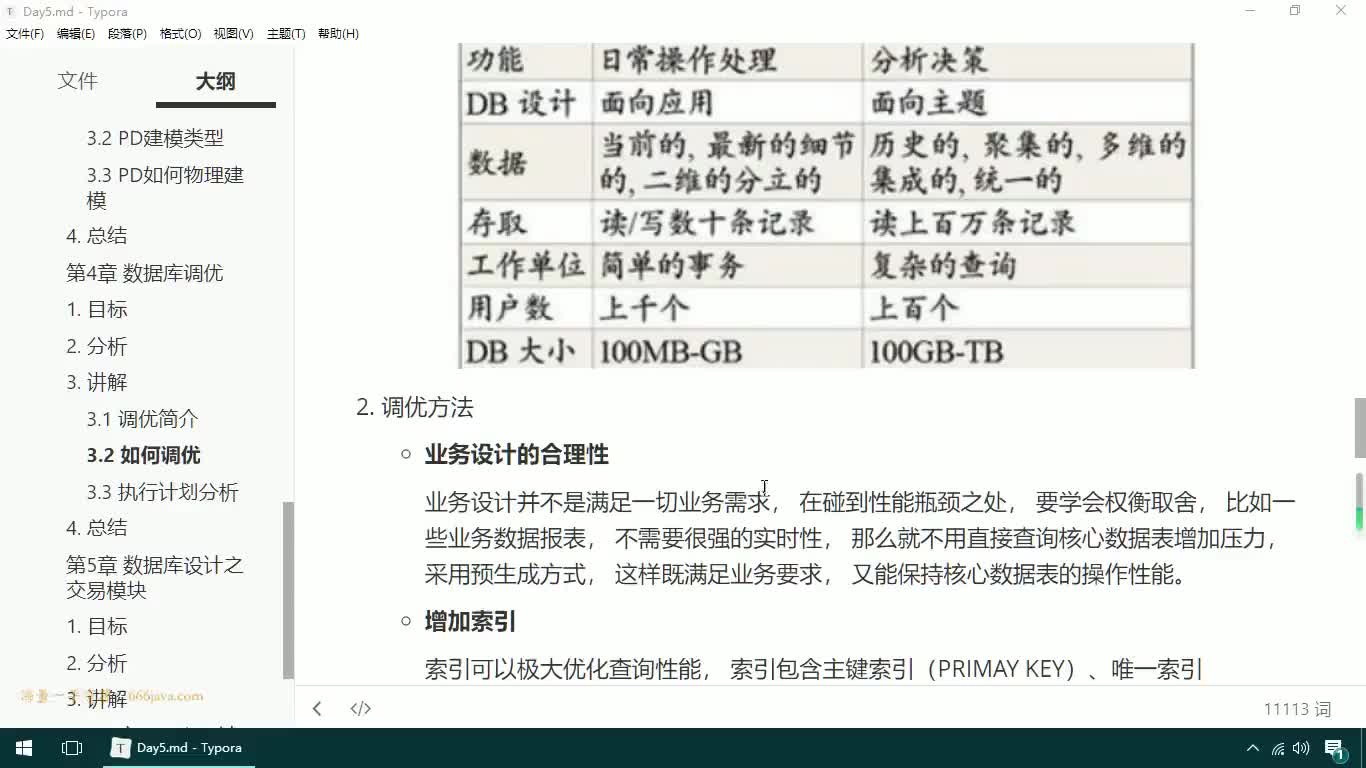Open the Windows Start menu
The image size is (1366, 768).
click(24, 748)
